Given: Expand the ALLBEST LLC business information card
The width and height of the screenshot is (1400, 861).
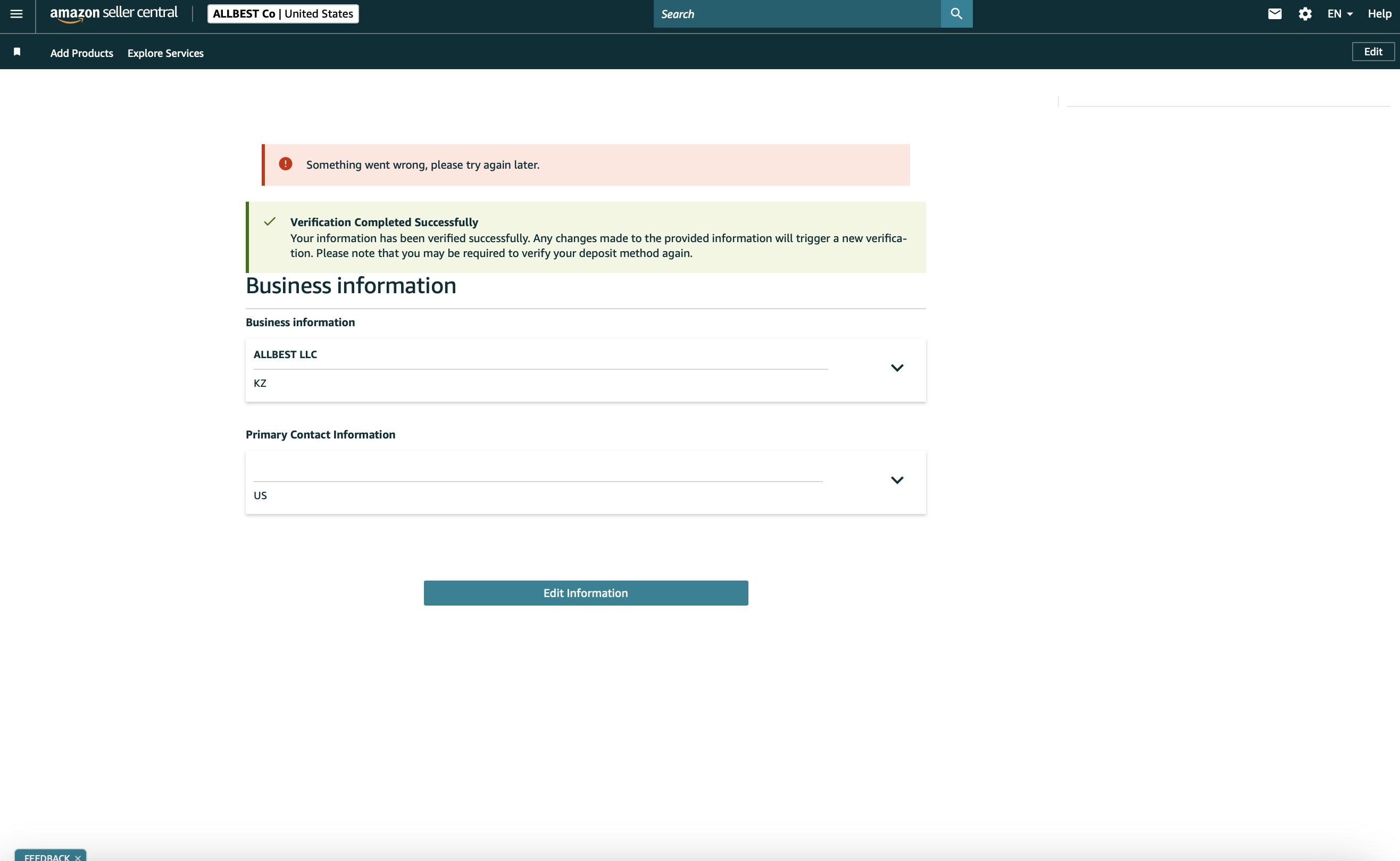Looking at the screenshot, I should pyautogui.click(x=897, y=368).
